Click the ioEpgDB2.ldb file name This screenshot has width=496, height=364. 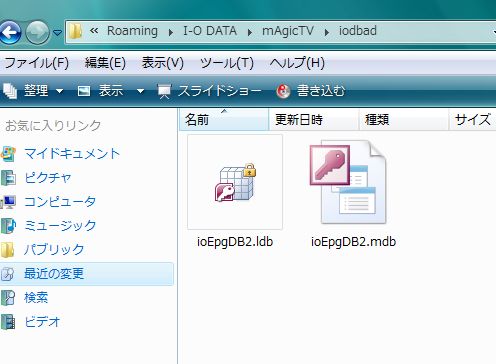pyautogui.click(x=235, y=241)
